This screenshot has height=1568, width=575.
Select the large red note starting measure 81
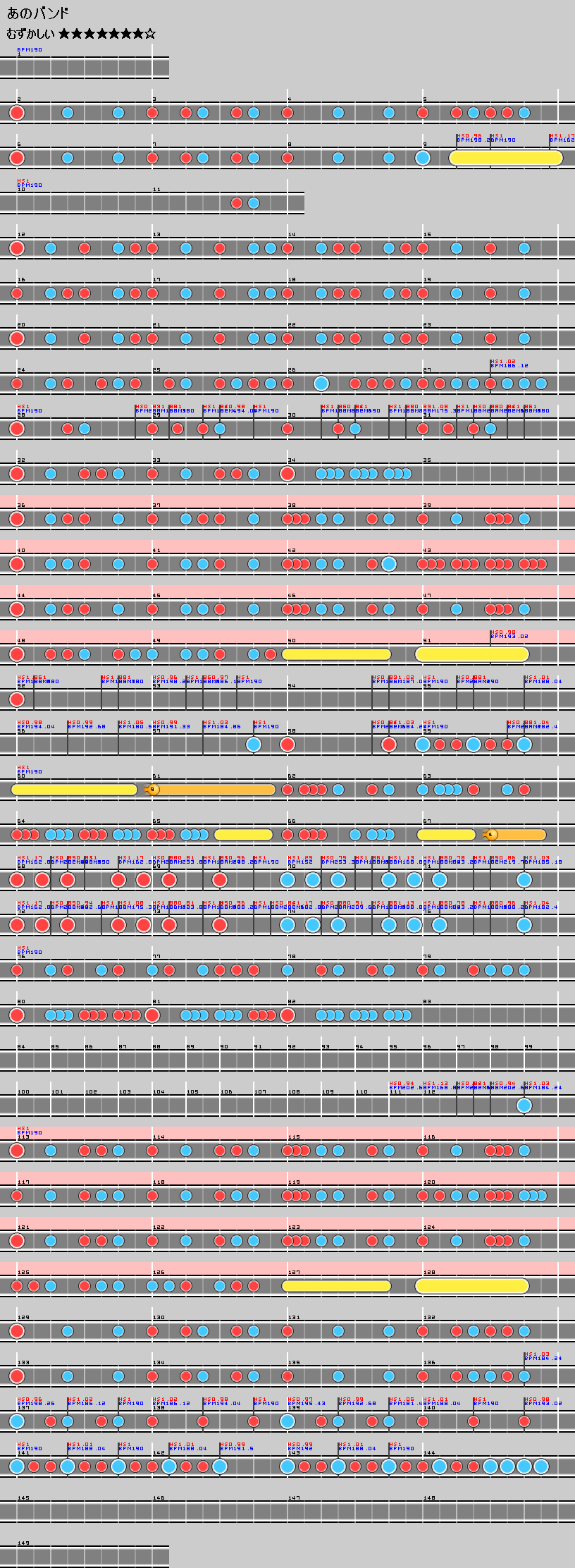pyautogui.click(x=152, y=1015)
